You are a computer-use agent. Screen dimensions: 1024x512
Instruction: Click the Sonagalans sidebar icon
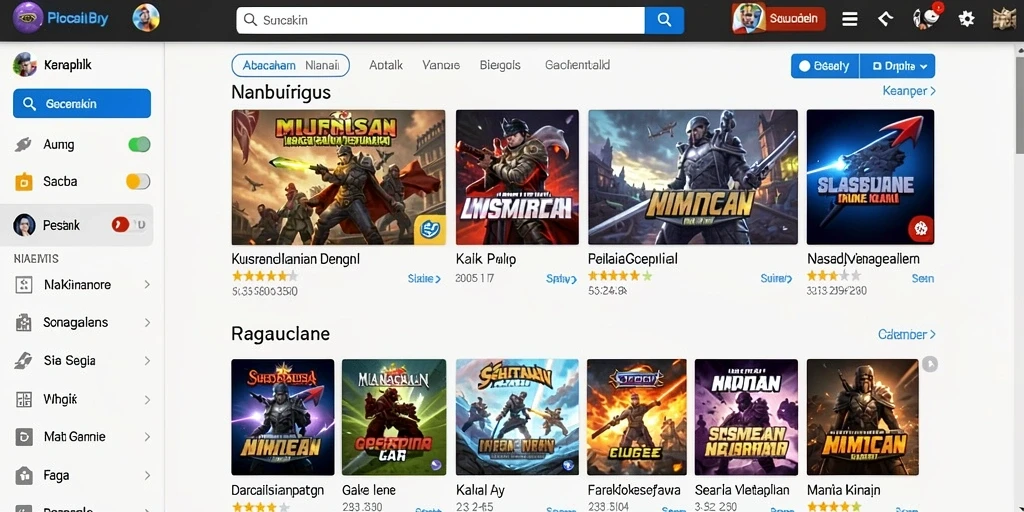(24, 323)
